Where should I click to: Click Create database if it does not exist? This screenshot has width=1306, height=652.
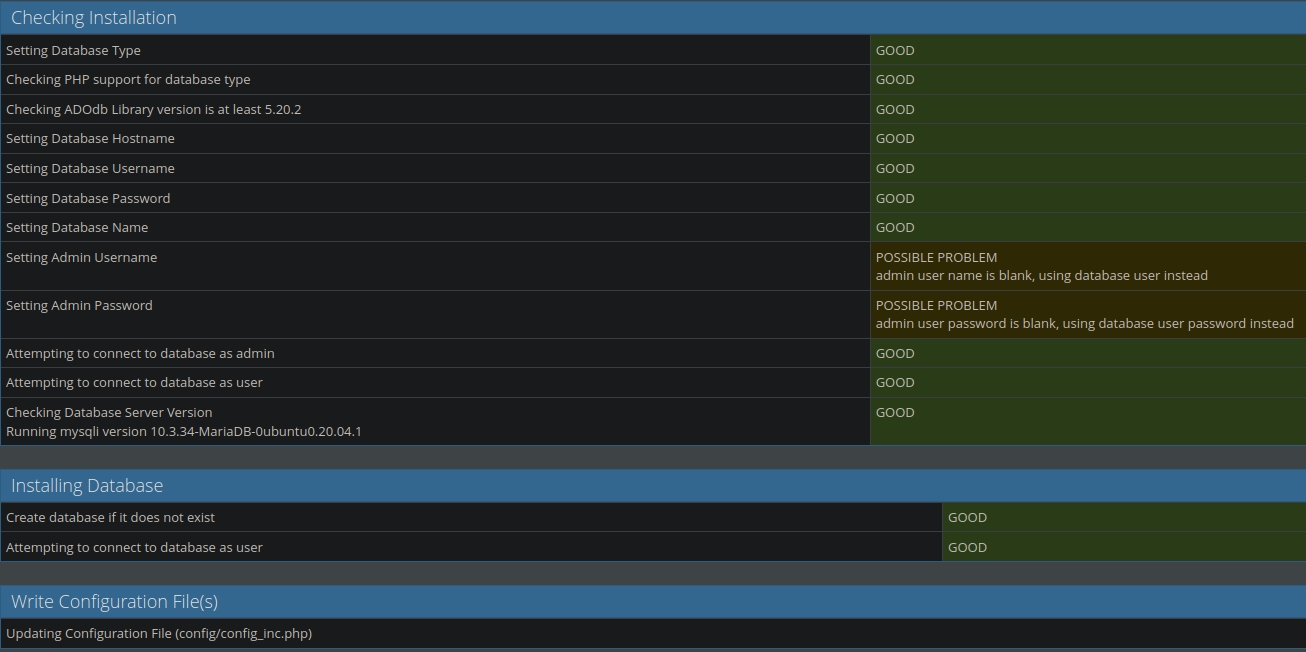(x=110, y=518)
